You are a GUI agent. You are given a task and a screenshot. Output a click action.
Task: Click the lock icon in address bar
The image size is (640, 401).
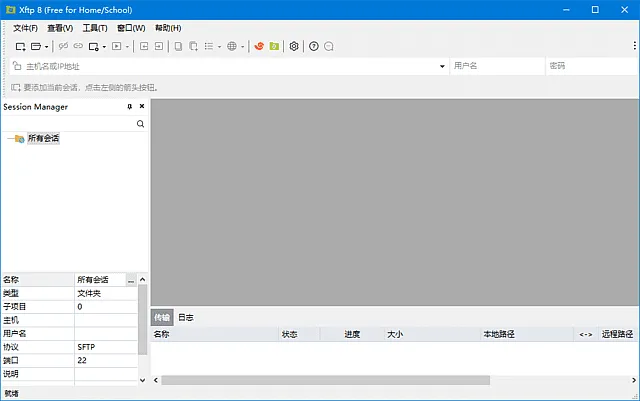pos(17,66)
